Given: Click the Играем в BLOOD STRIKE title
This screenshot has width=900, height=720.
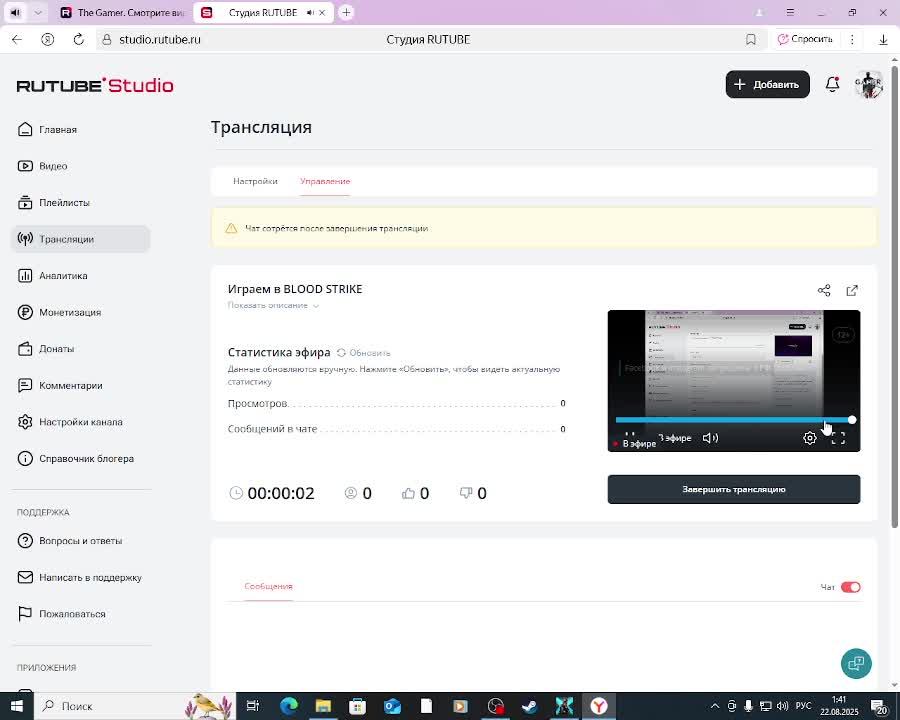Looking at the screenshot, I should [295, 289].
